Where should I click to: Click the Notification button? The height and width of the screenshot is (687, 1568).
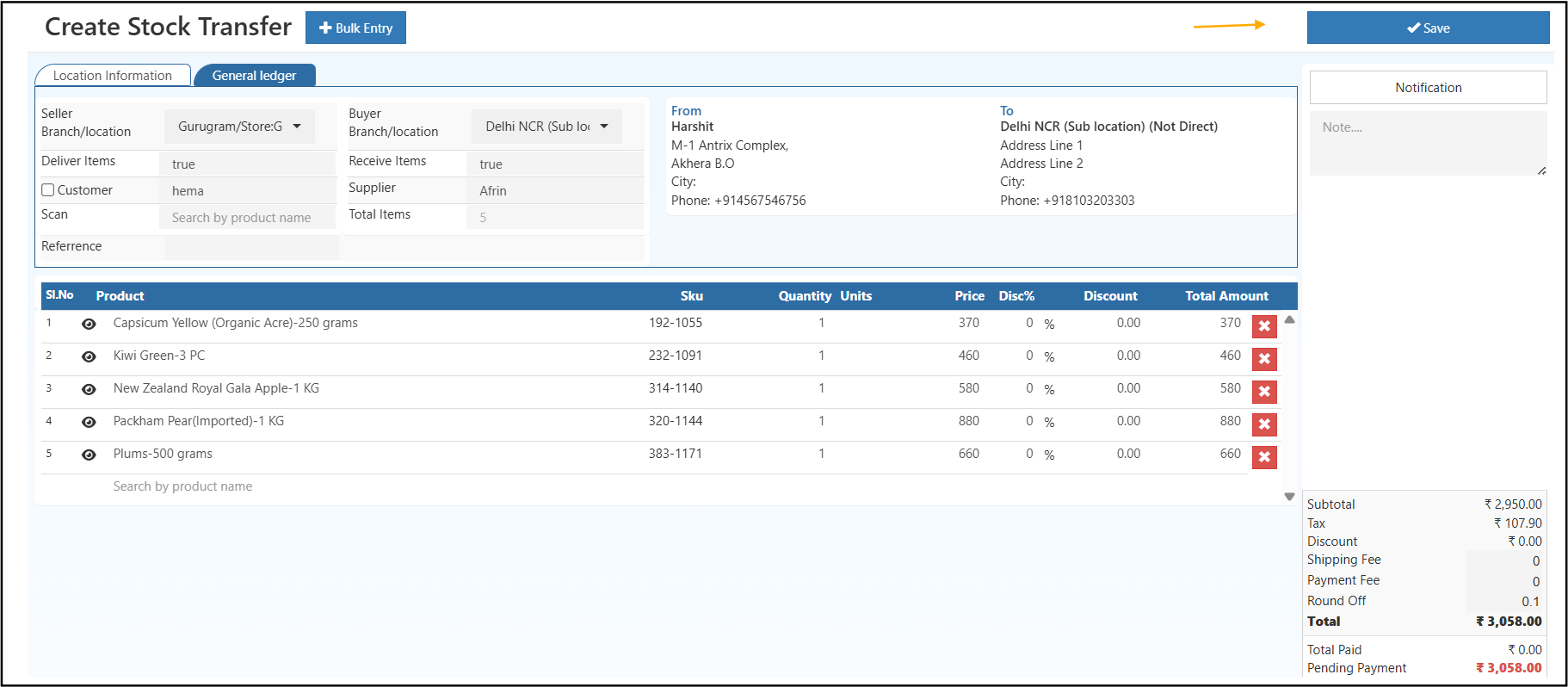[x=1428, y=88]
